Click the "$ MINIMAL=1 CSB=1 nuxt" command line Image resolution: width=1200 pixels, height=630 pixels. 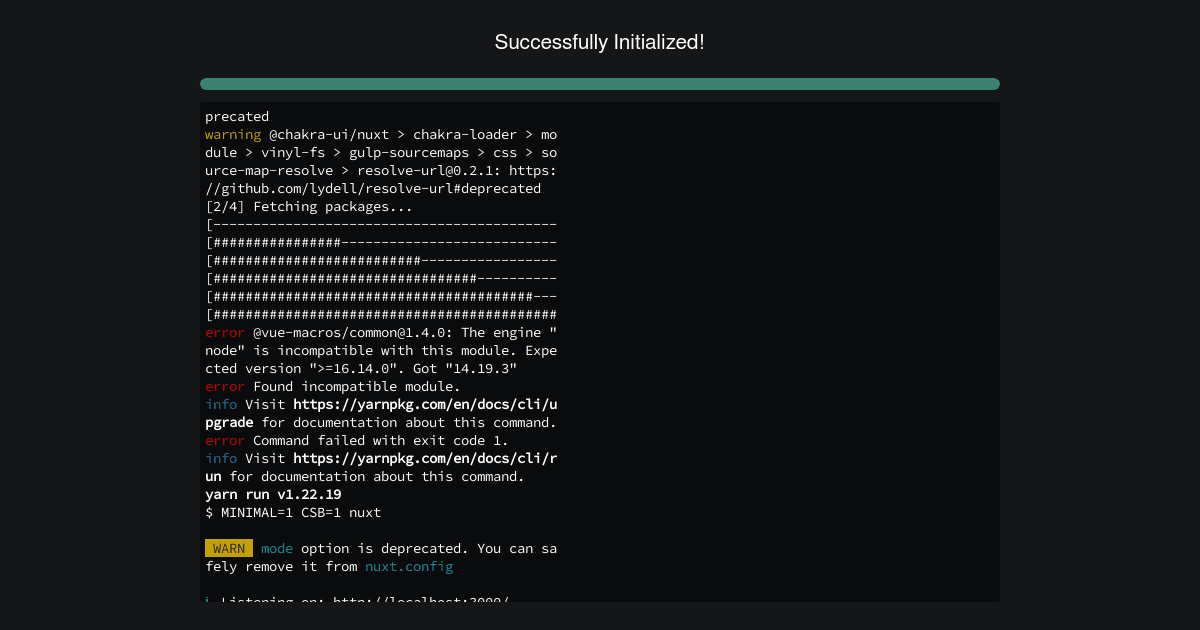[293, 512]
